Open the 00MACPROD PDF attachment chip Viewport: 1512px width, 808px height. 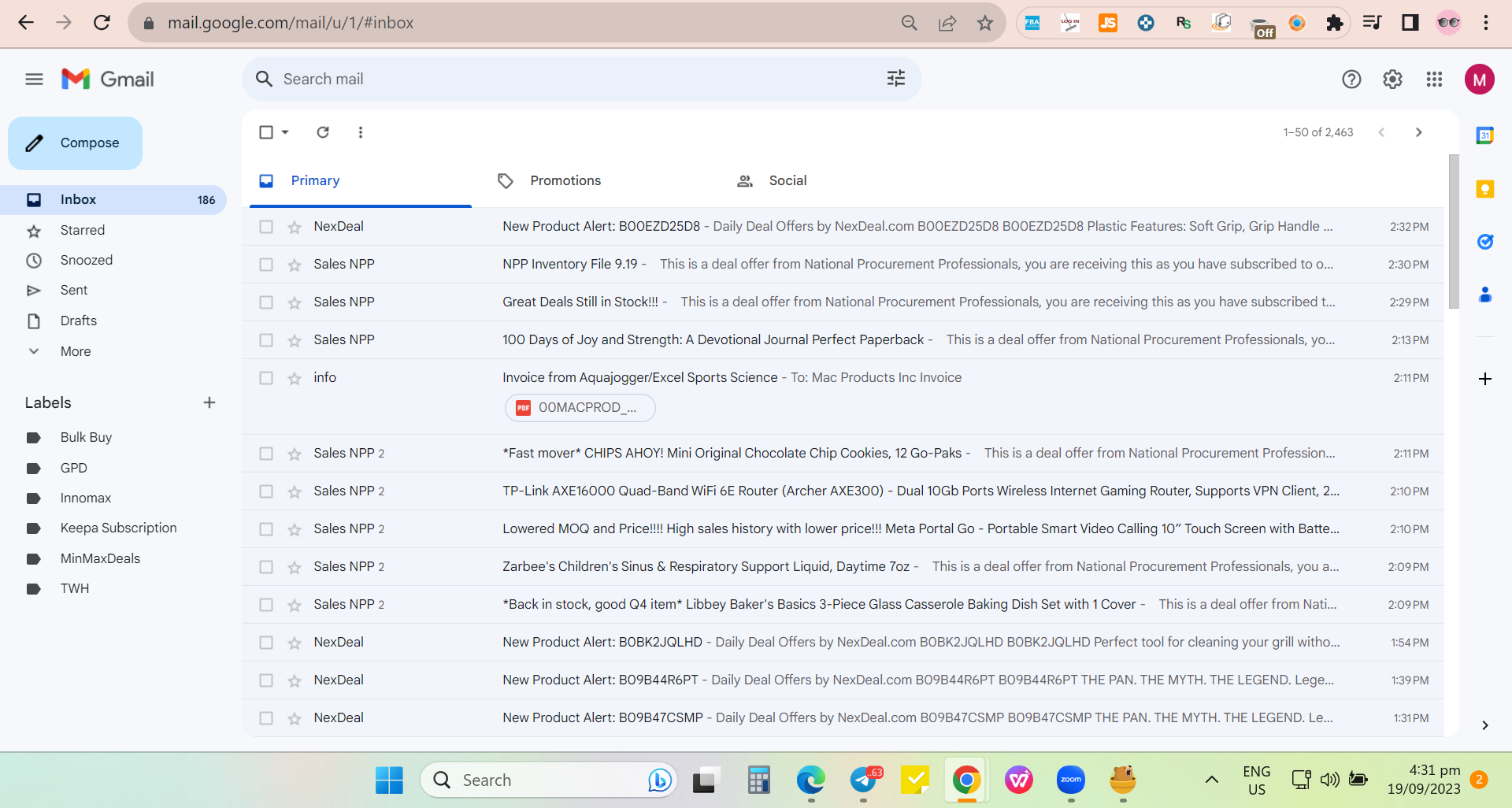point(580,408)
